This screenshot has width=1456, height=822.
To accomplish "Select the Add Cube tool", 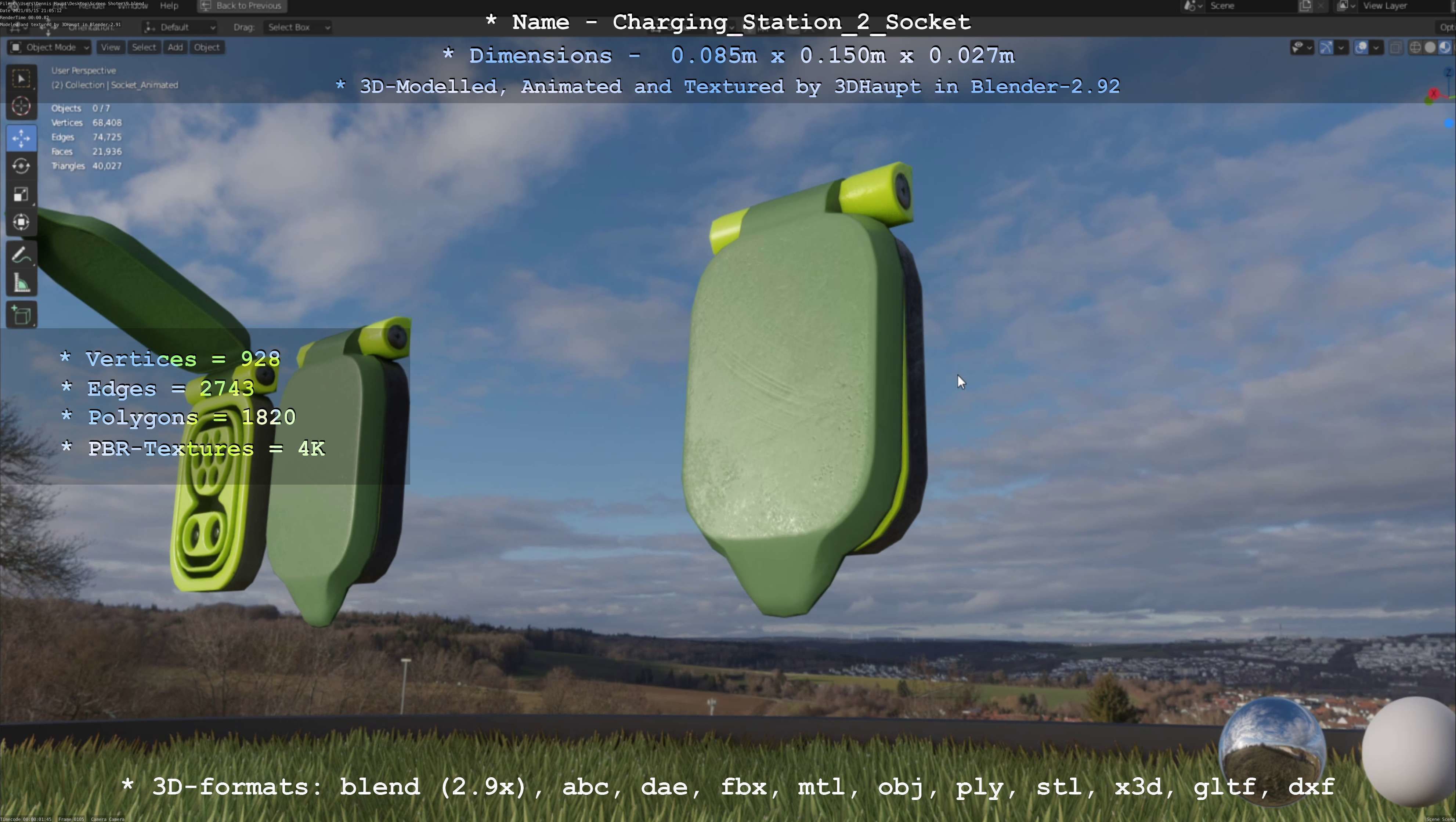I will click(21, 315).
